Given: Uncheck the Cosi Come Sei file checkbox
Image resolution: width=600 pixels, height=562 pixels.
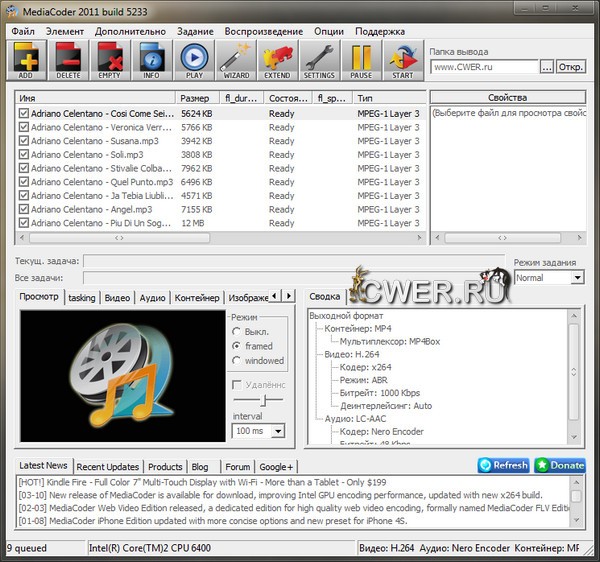Looking at the screenshot, I should 24,113.
